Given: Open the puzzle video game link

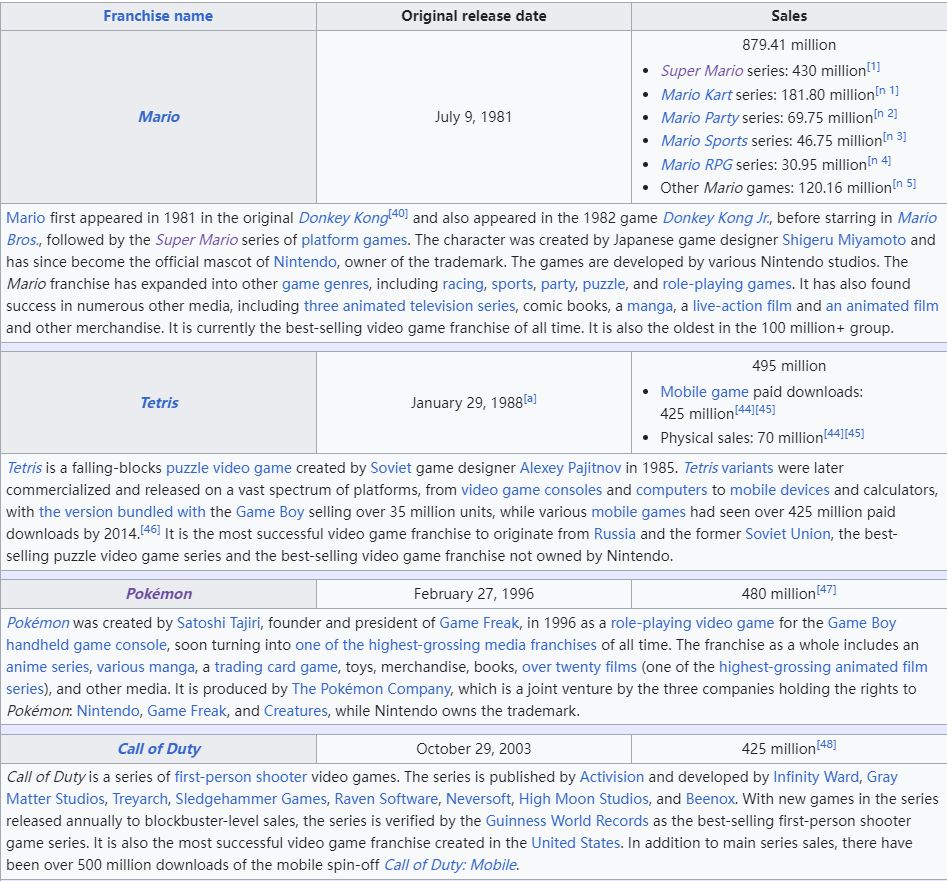Looking at the screenshot, I should pyautogui.click(x=229, y=468).
